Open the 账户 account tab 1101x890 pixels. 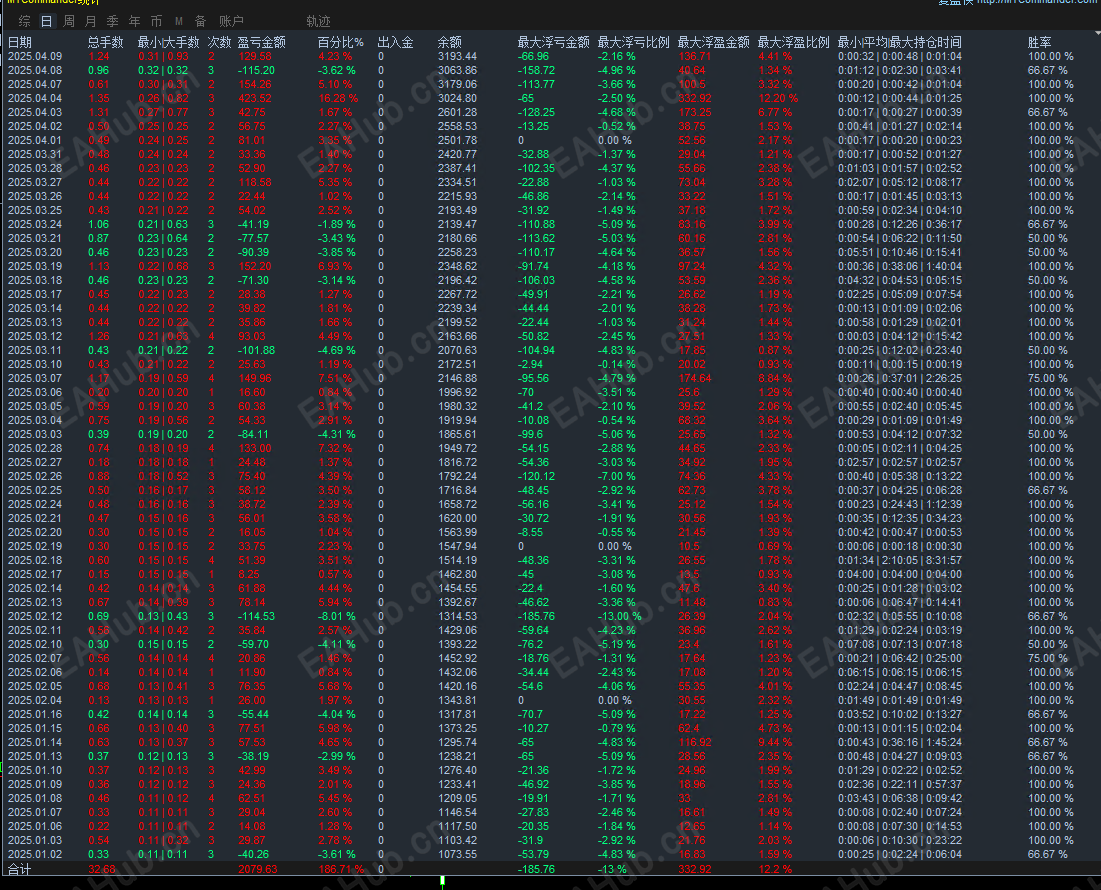(231, 21)
